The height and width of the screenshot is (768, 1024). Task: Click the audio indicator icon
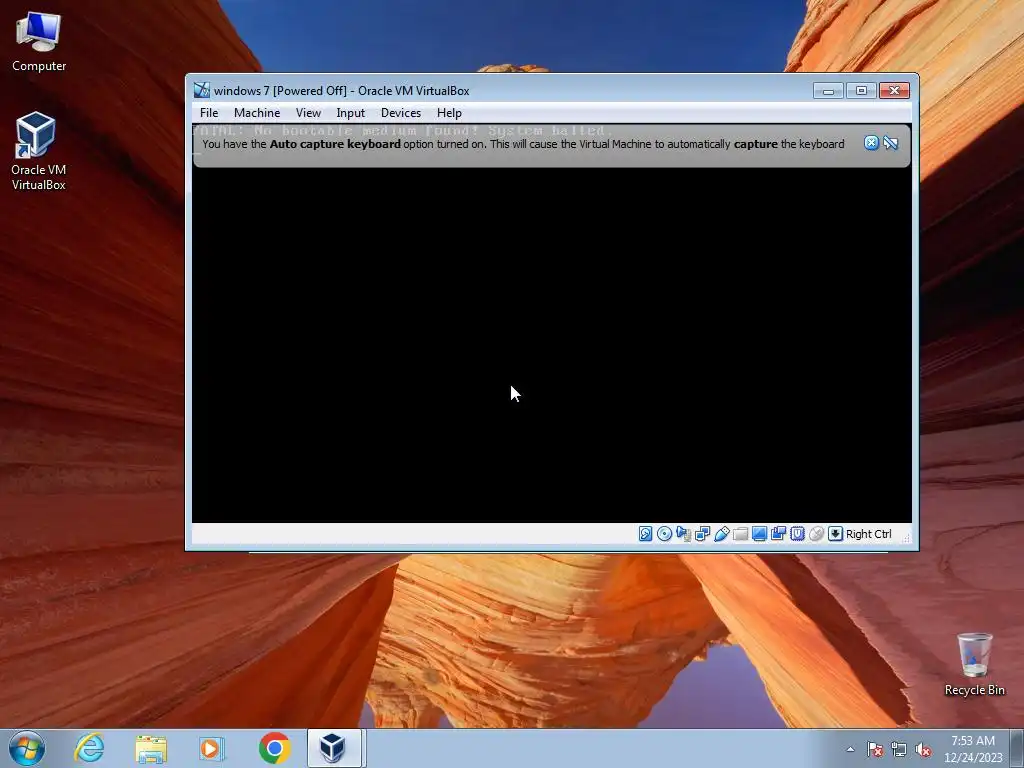[684, 534]
